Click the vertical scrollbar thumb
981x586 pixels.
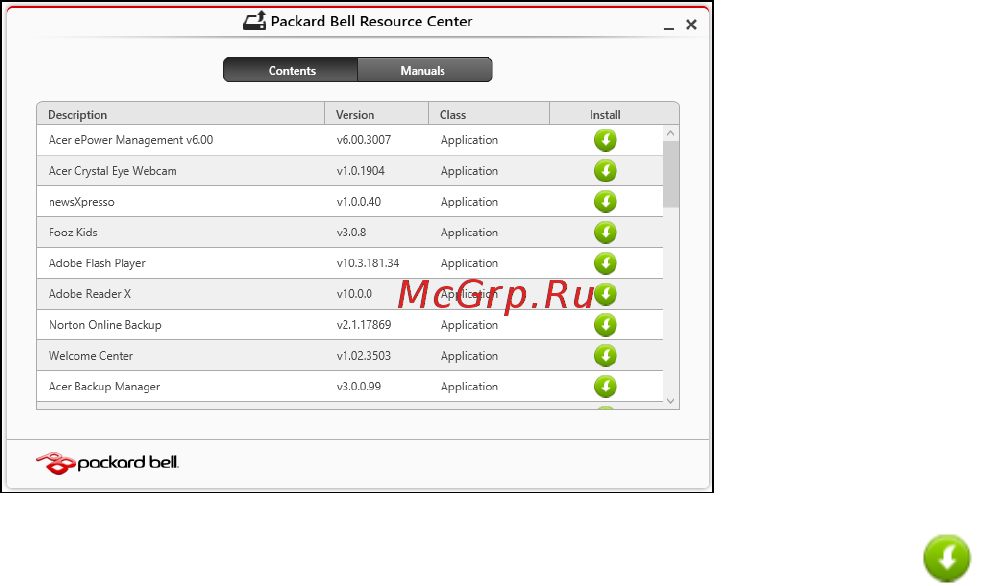pyautogui.click(x=671, y=174)
